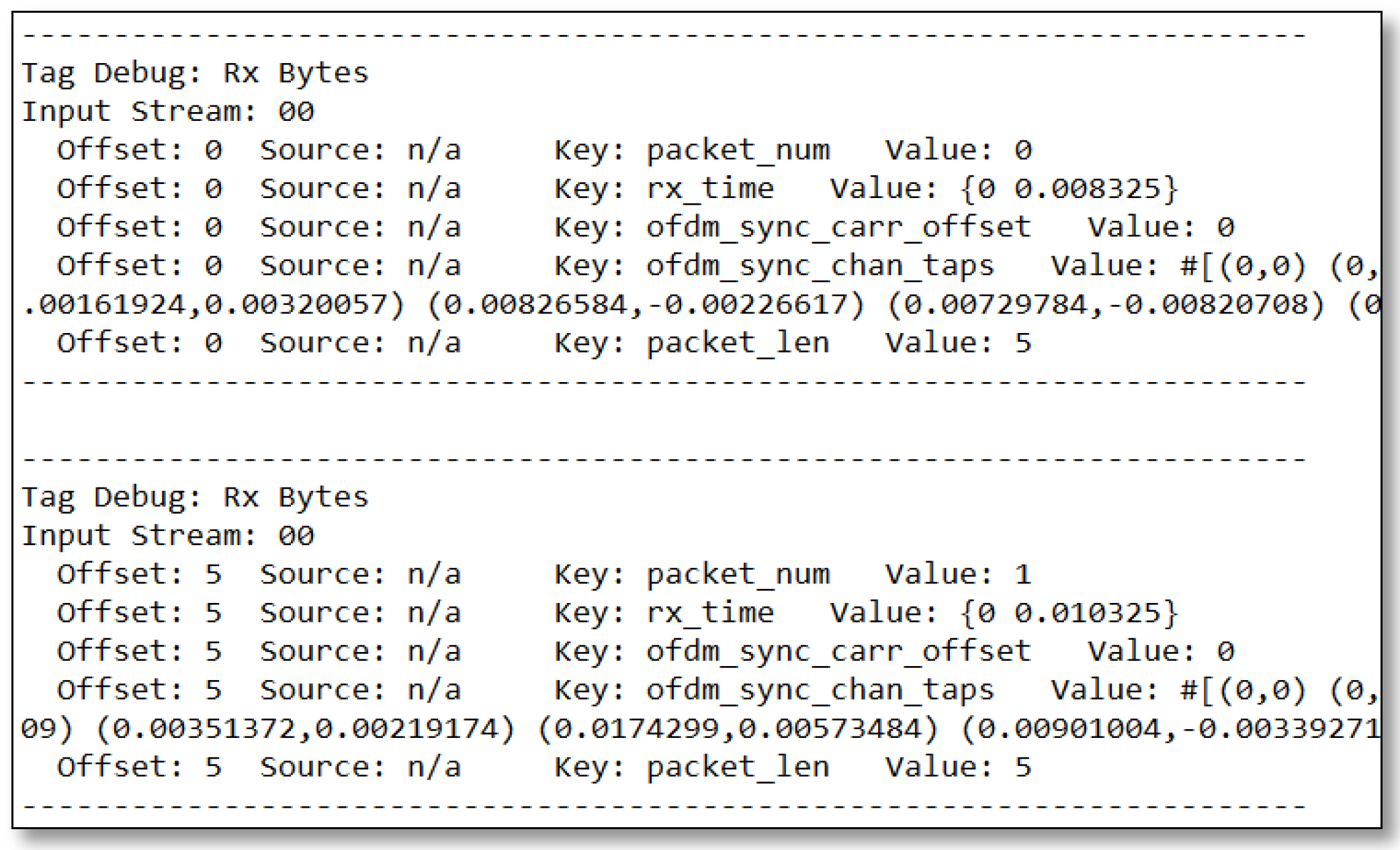
Task: Click ofdm_sync_carr_offset key in the offset 5 block
Action: pos(838,652)
